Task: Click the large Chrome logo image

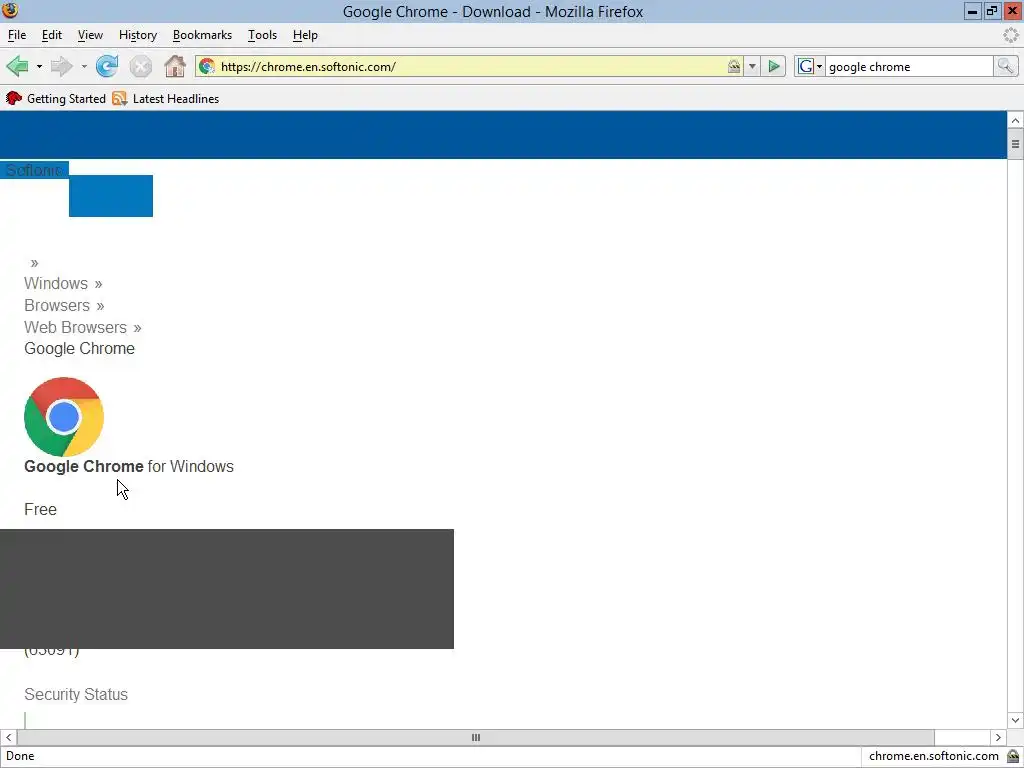Action: pos(64,417)
